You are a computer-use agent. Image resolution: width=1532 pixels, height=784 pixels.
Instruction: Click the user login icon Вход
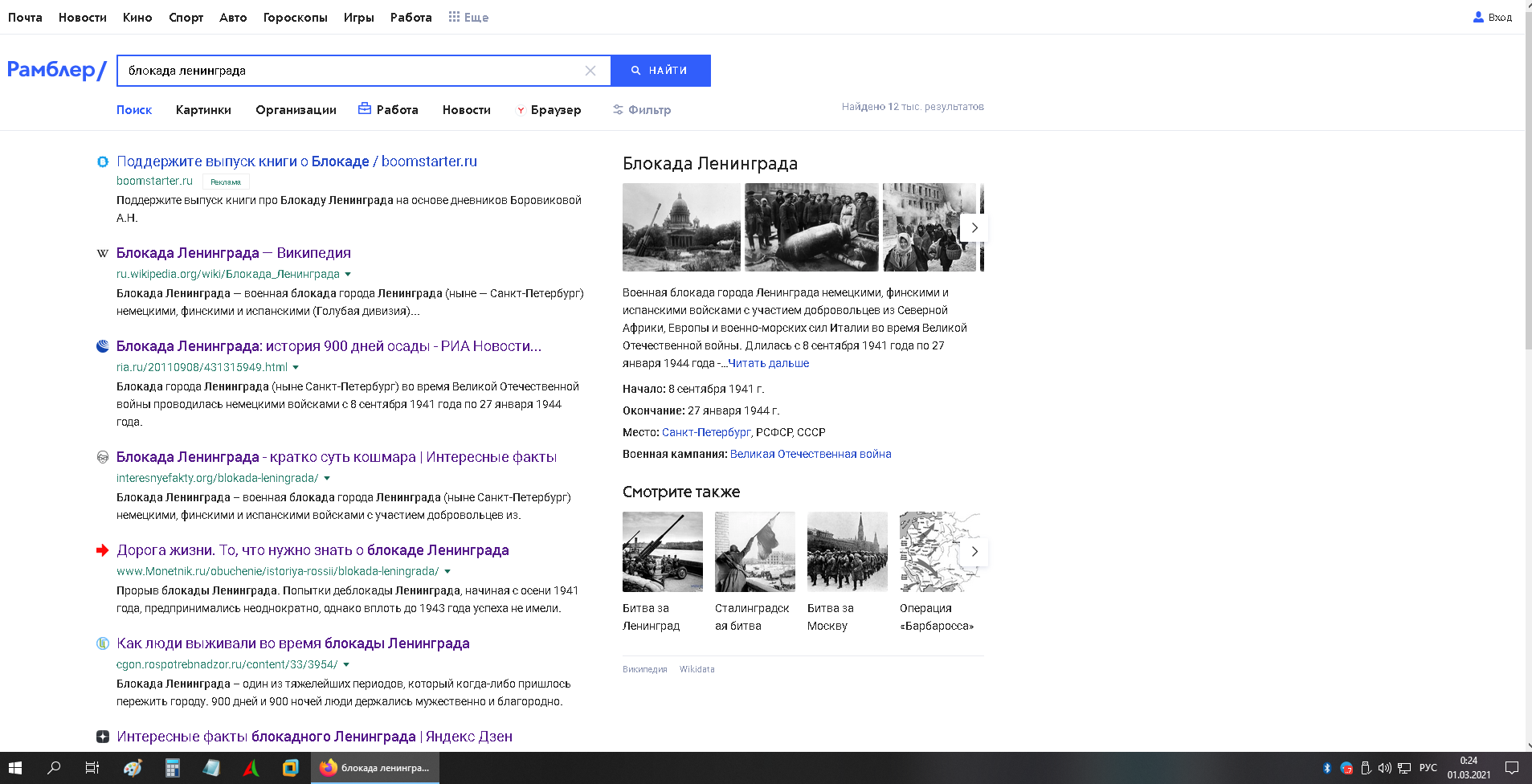pos(1478,17)
